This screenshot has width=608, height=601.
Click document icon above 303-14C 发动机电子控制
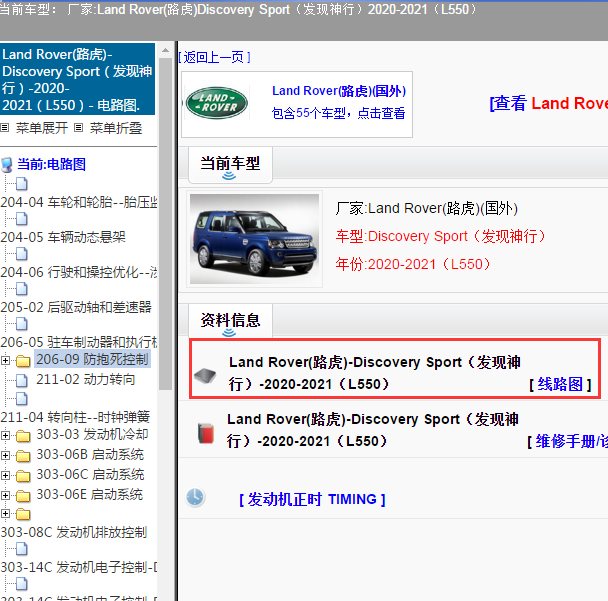[21, 549]
